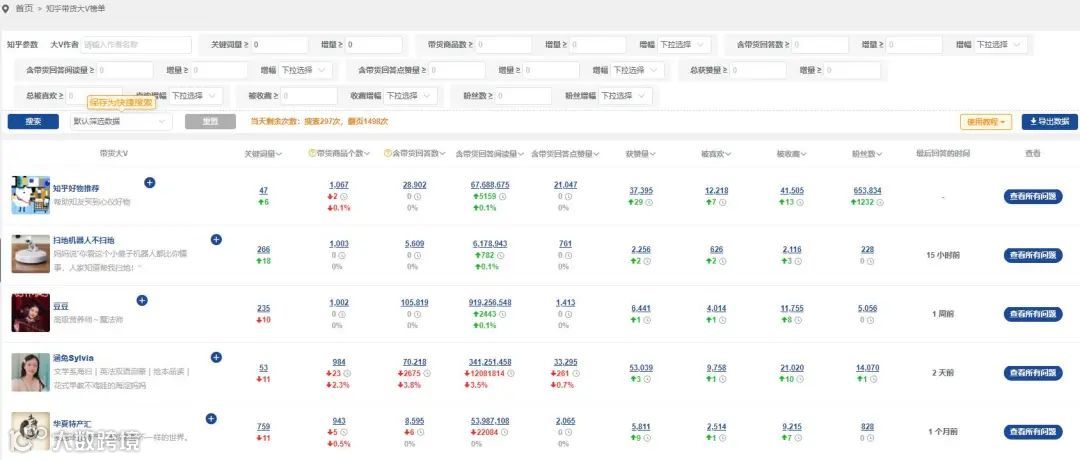
Task: Focus the 大V作者 name input field
Action: coord(136,45)
